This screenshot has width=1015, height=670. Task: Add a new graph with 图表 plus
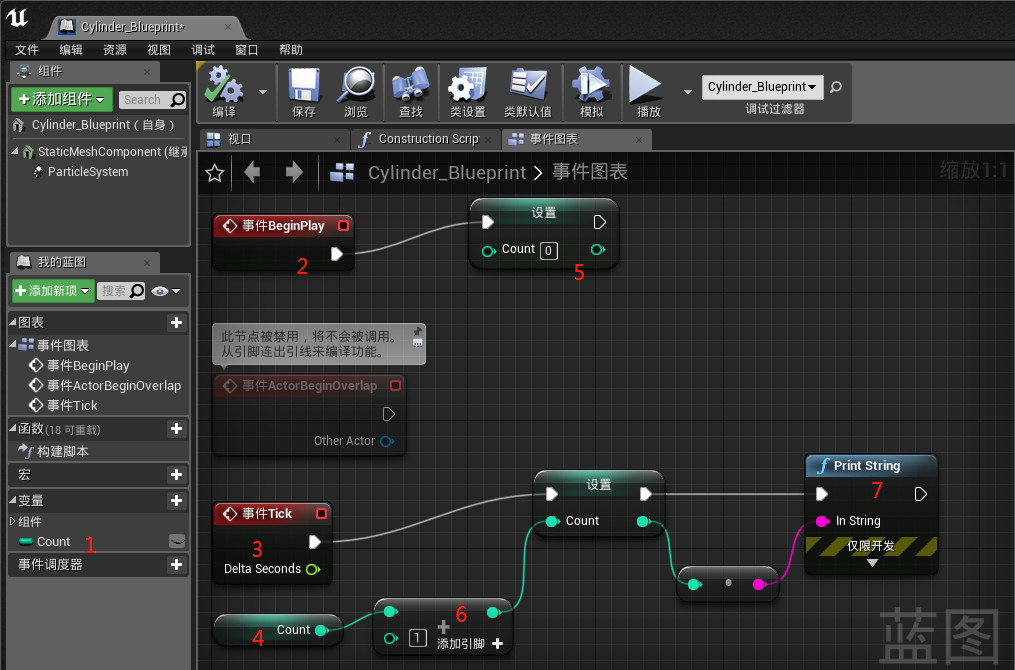coord(176,322)
